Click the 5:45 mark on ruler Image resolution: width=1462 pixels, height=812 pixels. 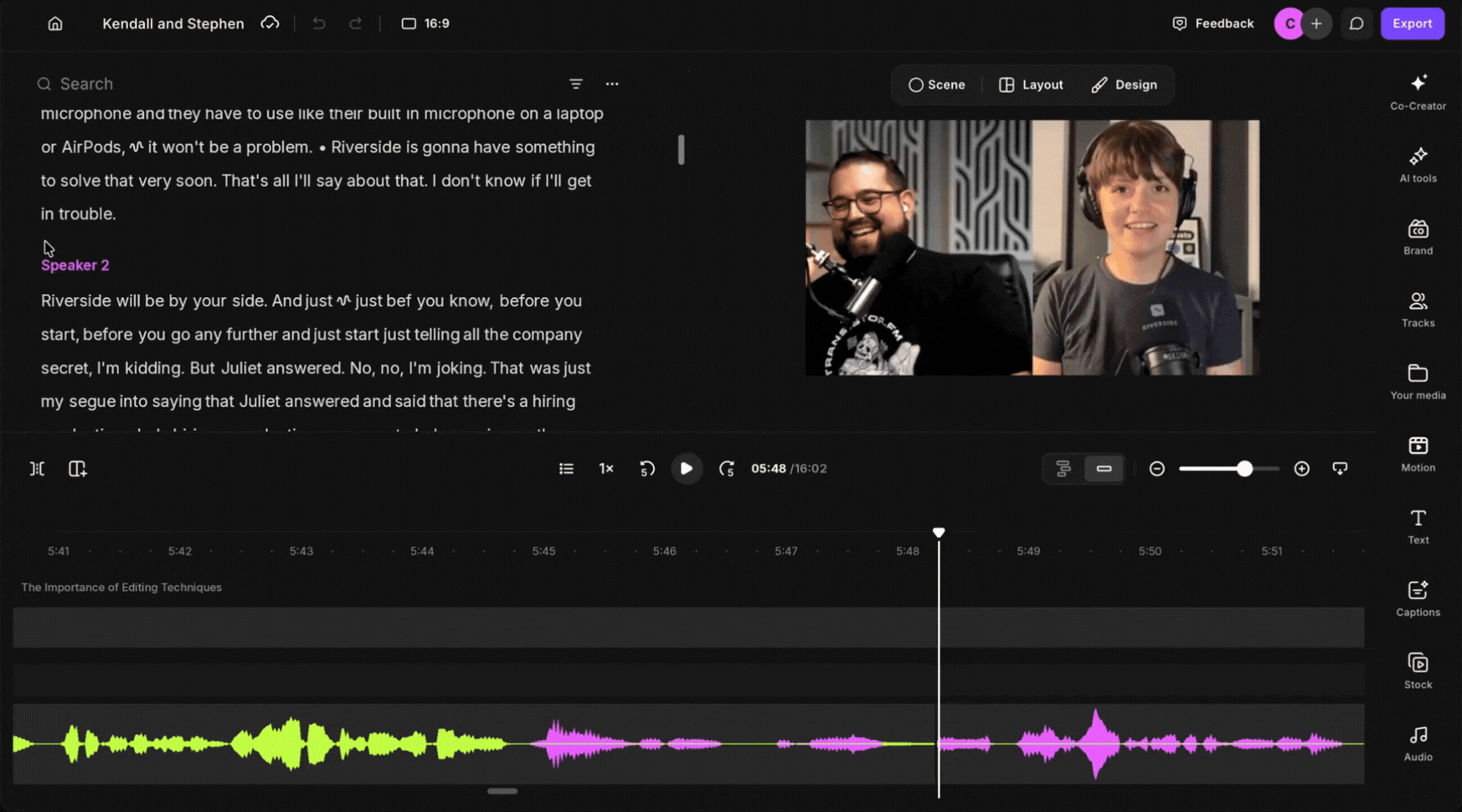544,552
